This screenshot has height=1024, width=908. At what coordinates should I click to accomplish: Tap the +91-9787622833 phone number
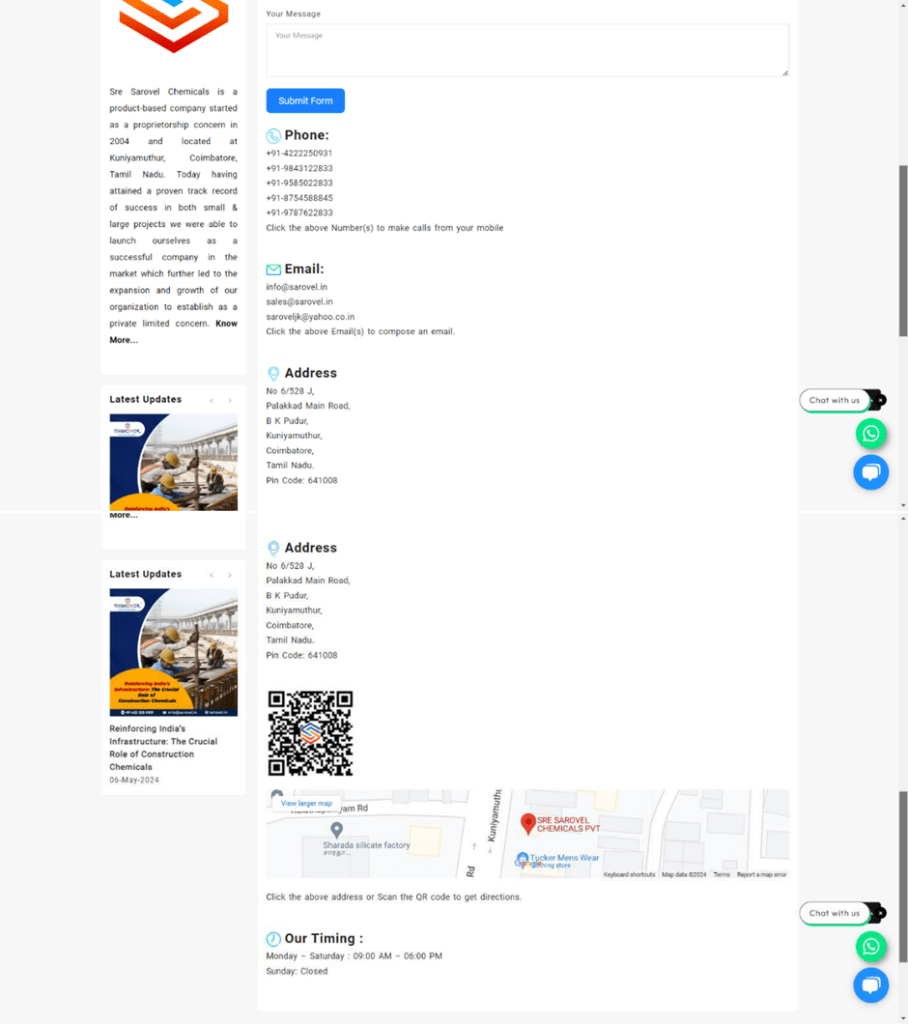299,213
